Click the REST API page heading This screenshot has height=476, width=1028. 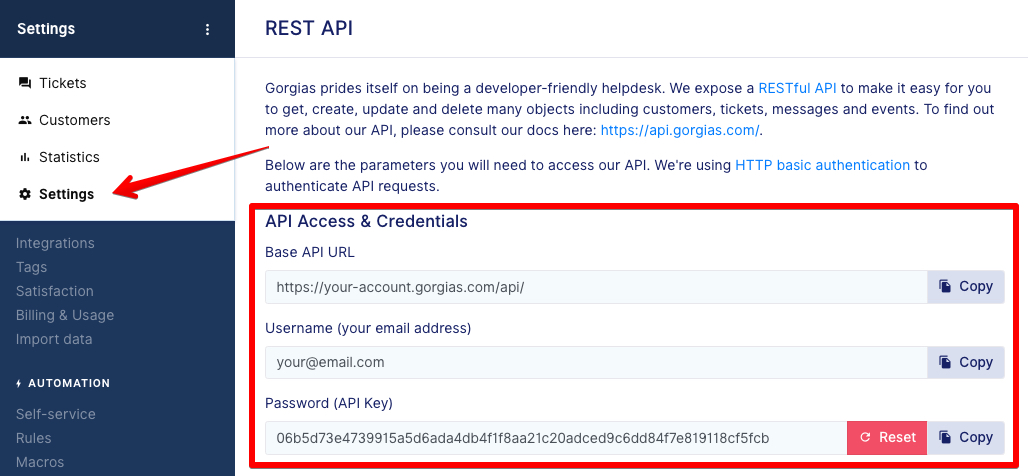309,29
